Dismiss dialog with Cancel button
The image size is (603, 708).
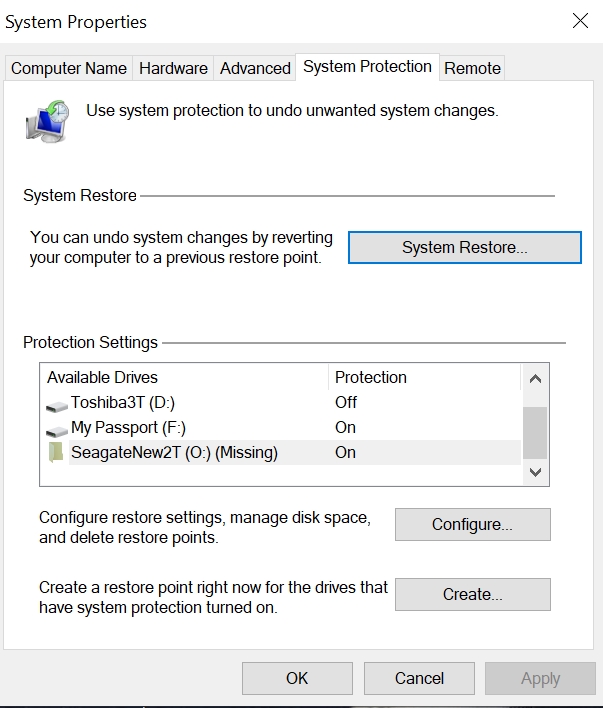tap(419, 678)
